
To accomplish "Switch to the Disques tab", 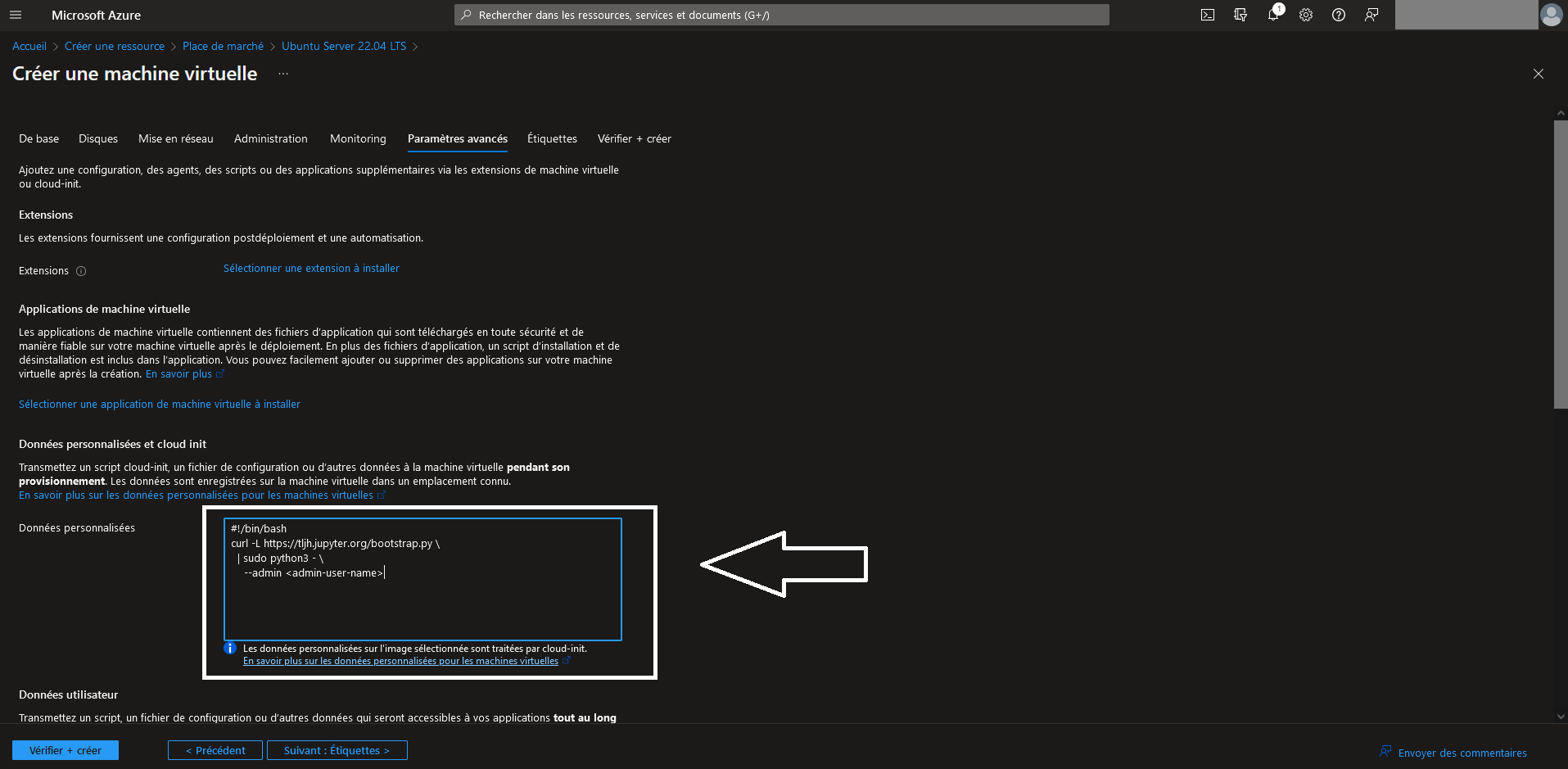I will [98, 138].
